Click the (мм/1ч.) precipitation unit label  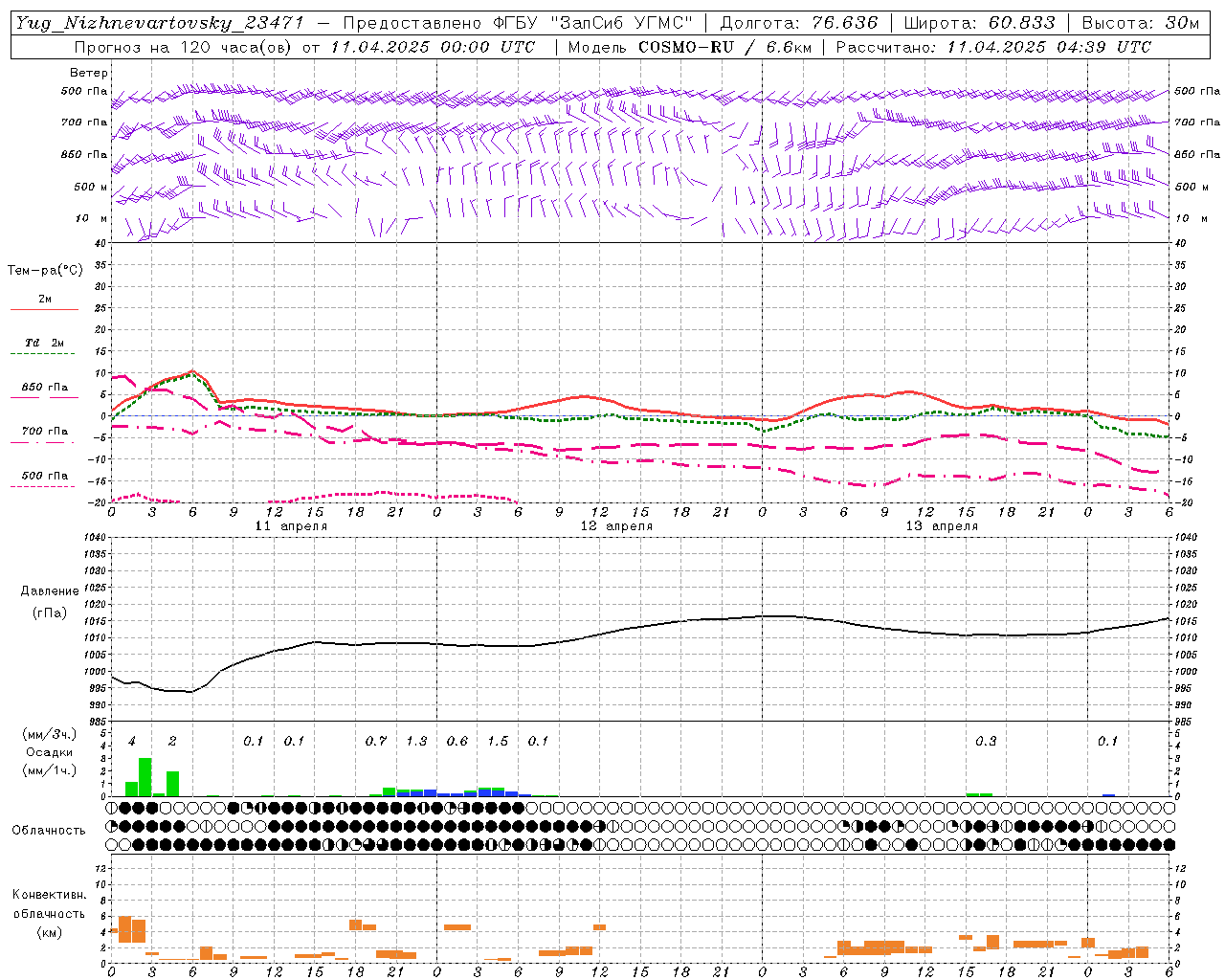49,770
